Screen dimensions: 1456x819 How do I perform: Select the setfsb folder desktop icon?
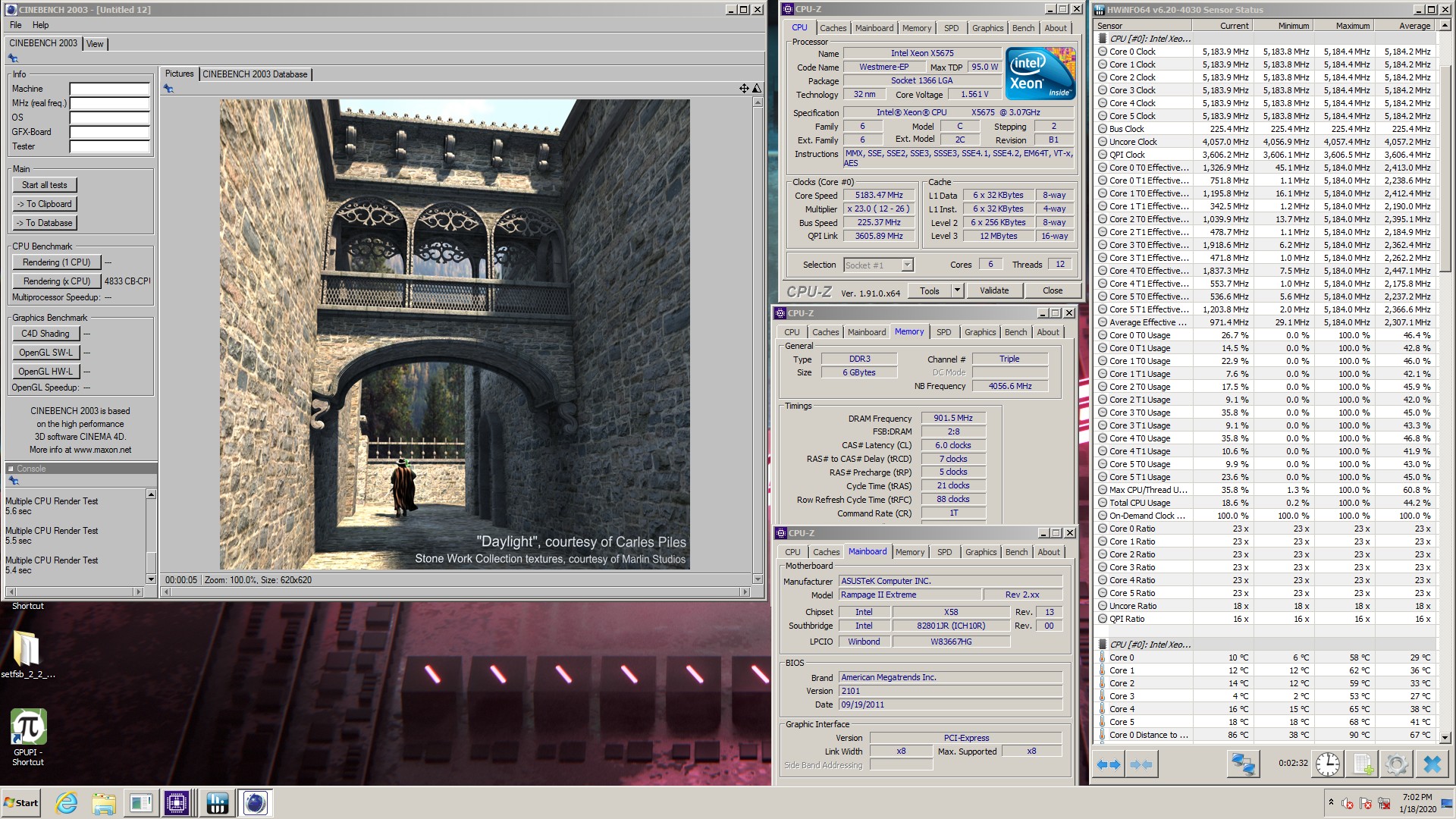pyautogui.click(x=27, y=654)
